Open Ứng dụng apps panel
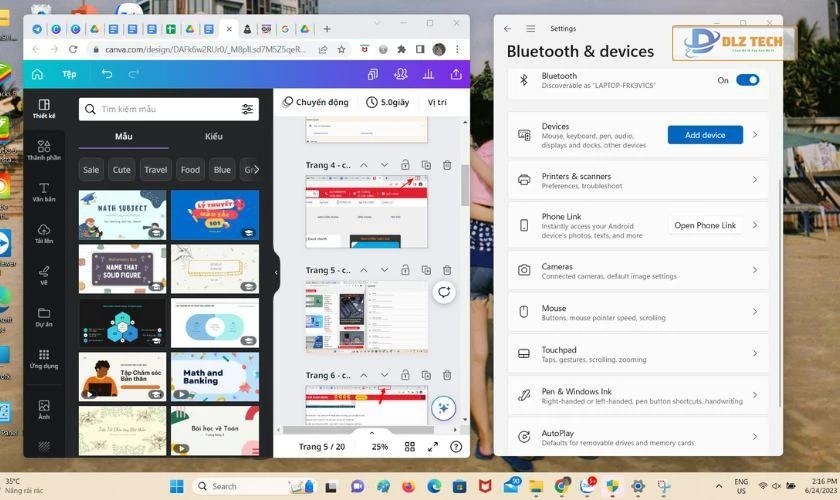 click(x=44, y=359)
